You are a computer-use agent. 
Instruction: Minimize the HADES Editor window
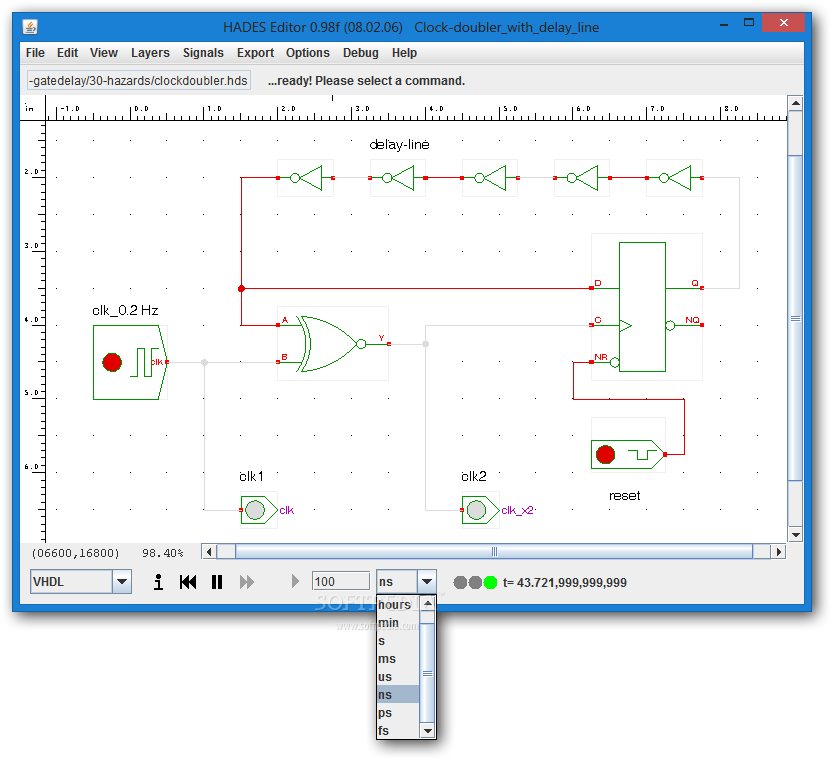click(x=724, y=23)
